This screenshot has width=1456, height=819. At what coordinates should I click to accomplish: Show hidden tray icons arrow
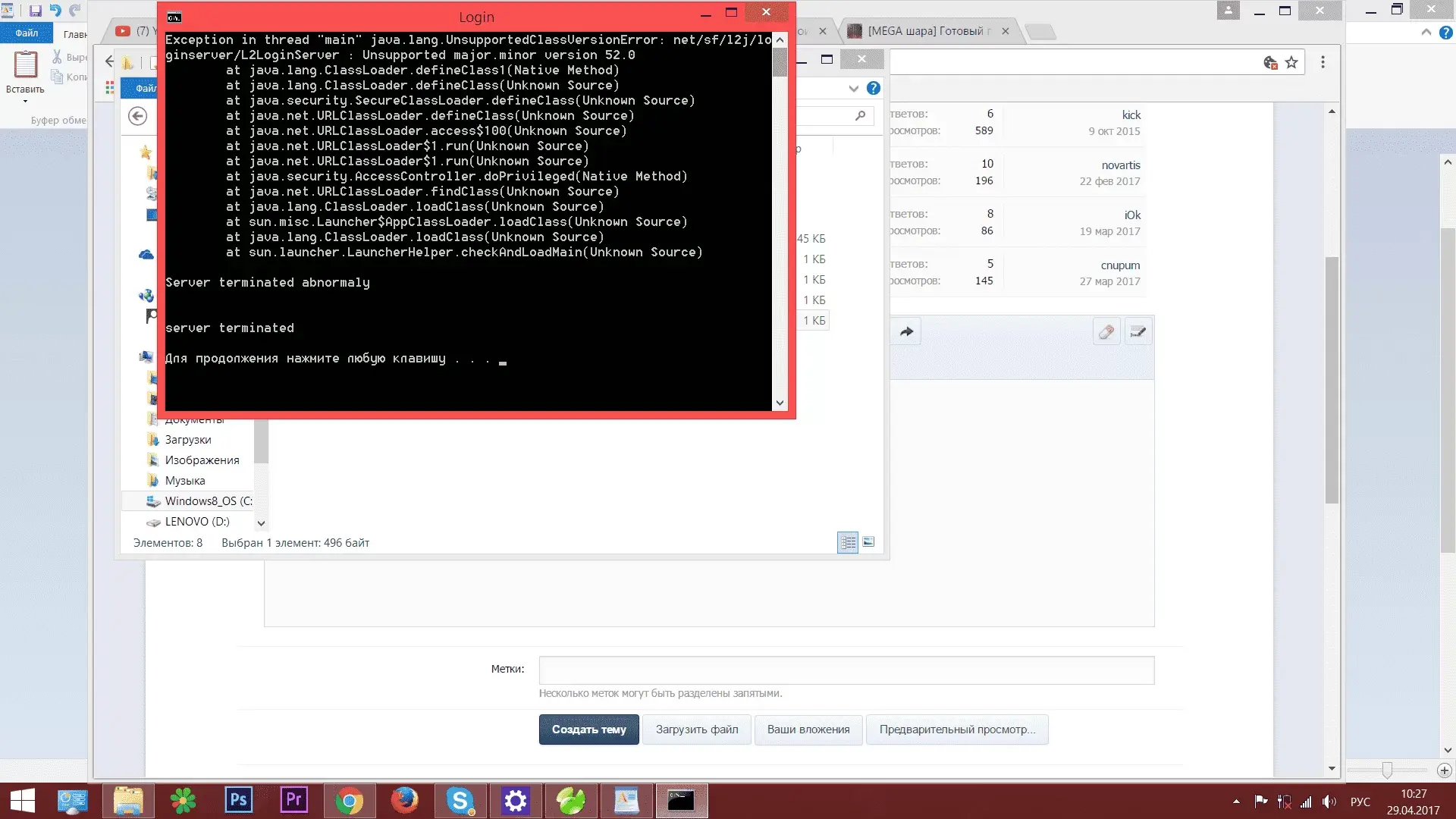pos(1236,802)
